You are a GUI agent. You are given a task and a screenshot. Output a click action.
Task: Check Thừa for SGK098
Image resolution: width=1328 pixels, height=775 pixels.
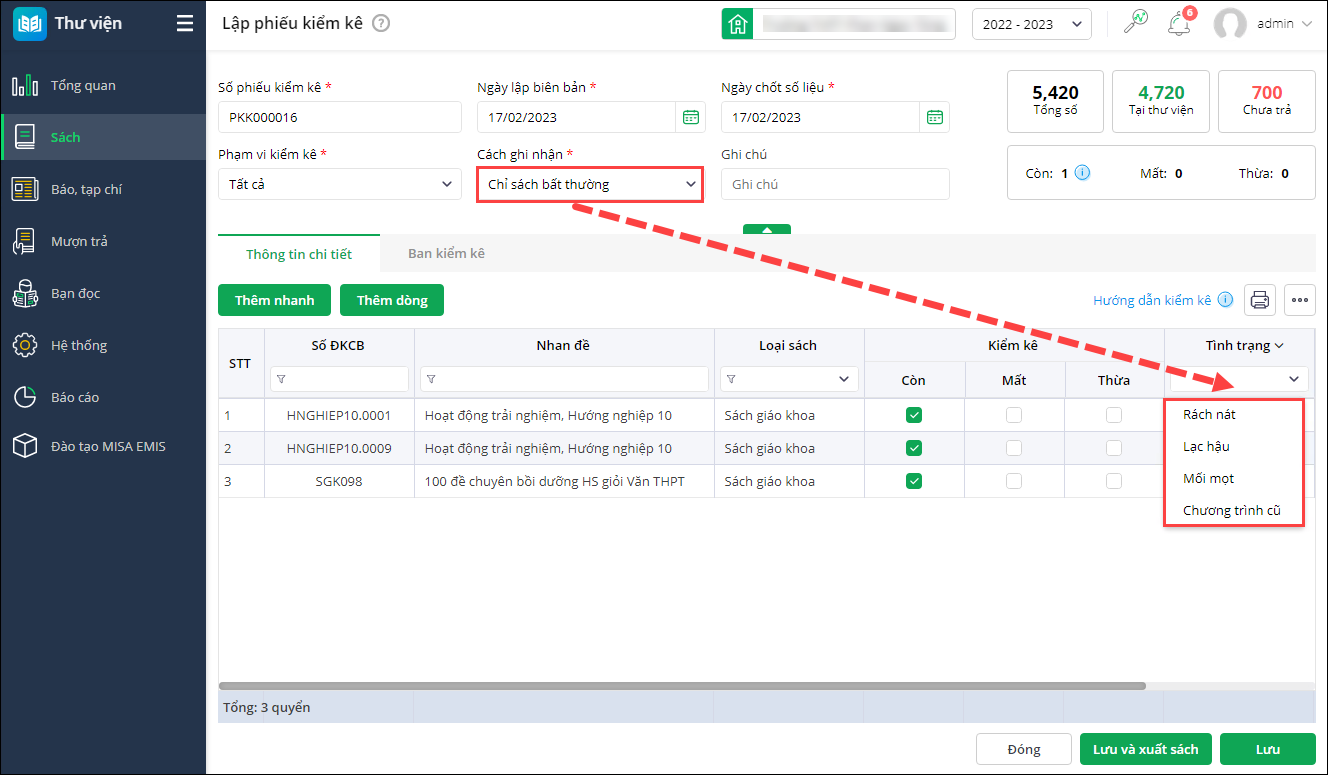1114,481
